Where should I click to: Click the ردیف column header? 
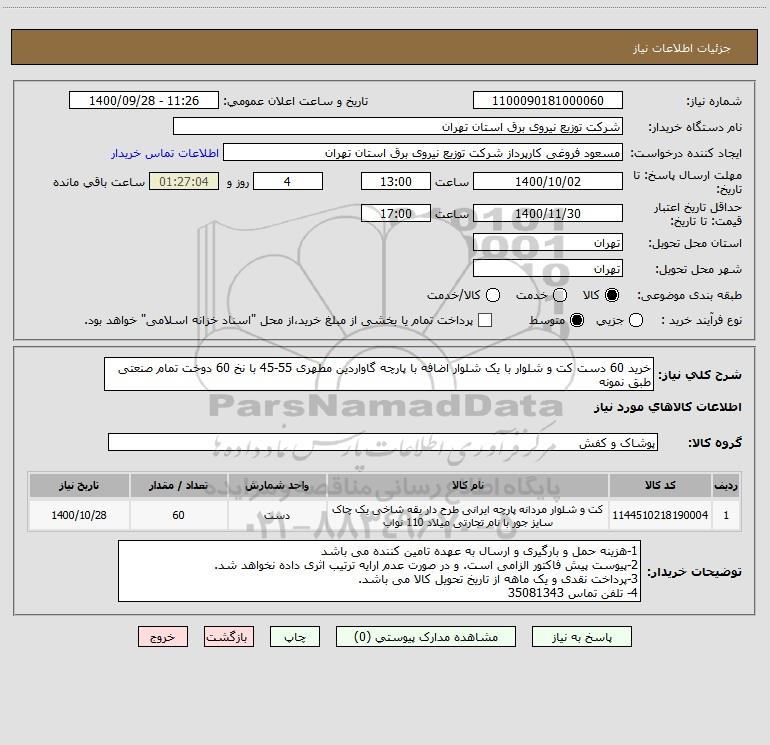[726, 486]
